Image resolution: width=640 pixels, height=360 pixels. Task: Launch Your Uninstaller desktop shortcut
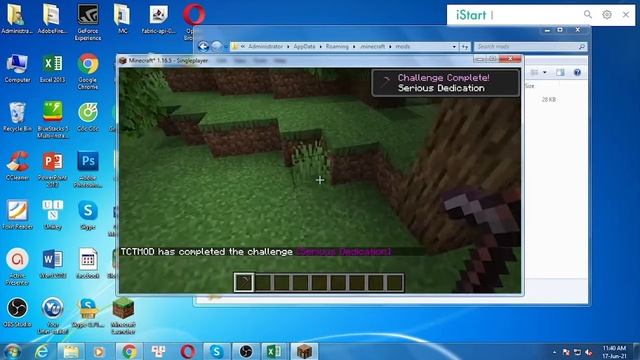pyautogui.click(x=52, y=316)
